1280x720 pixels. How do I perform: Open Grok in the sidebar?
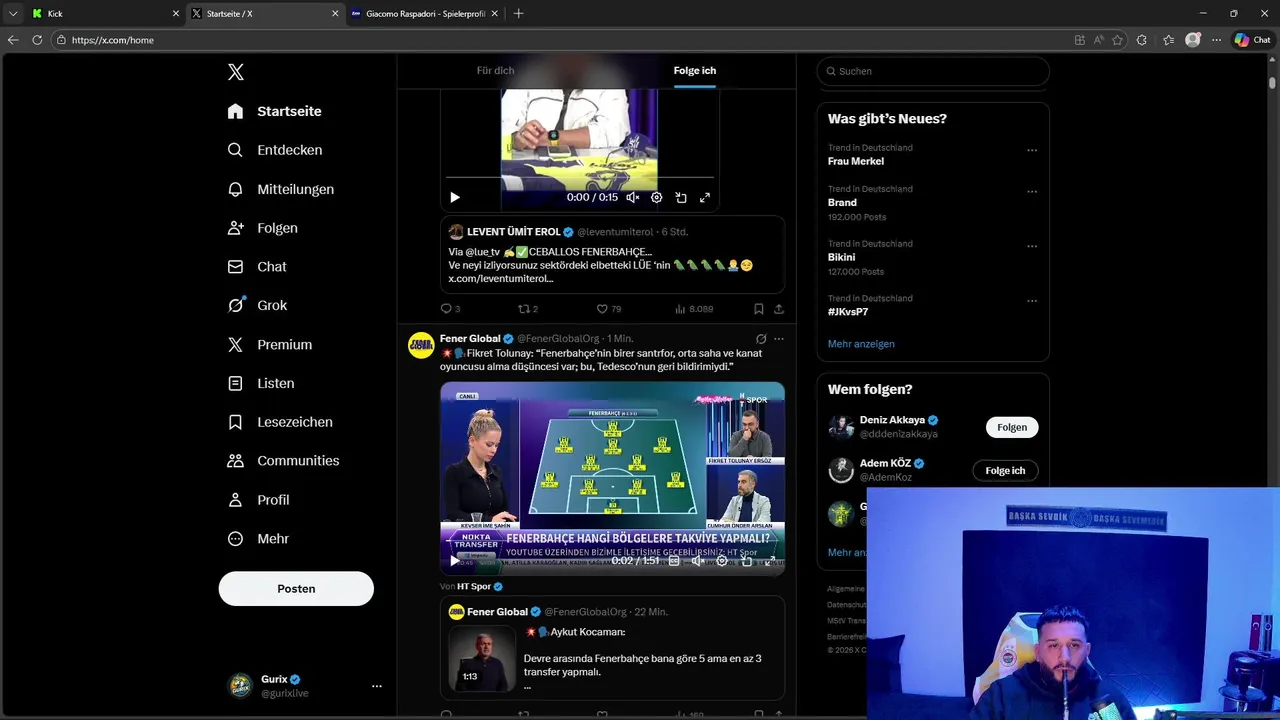coord(257,305)
